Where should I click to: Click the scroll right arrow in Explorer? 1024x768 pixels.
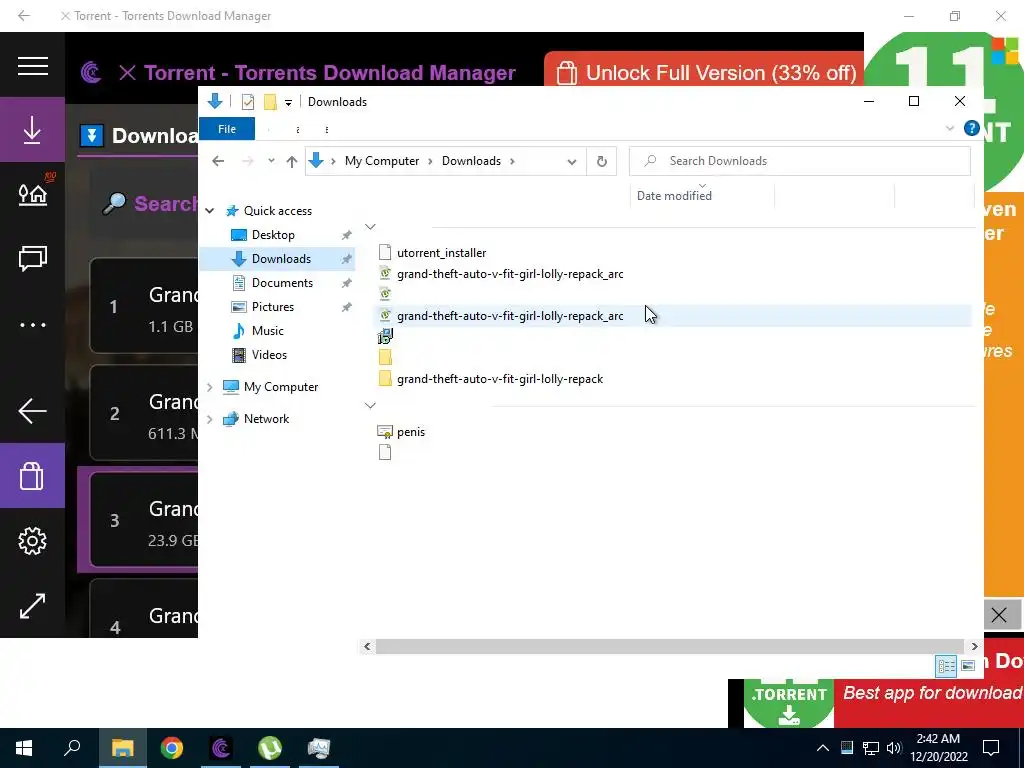coord(974,647)
